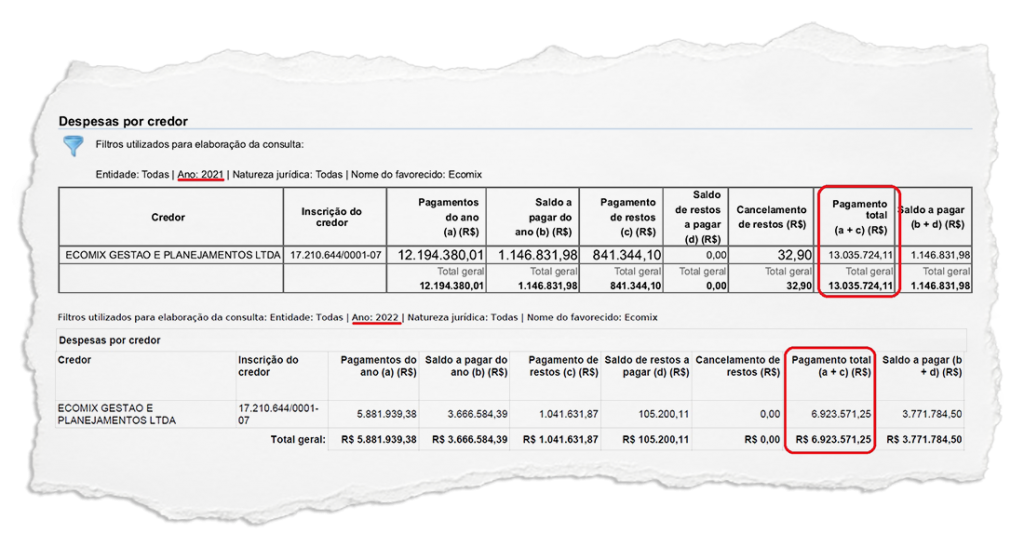Select 'ECOMIX GESTAO E PLANEJAMENTOS LTDA' in 2021 table
1024x533 pixels.
coord(172,255)
